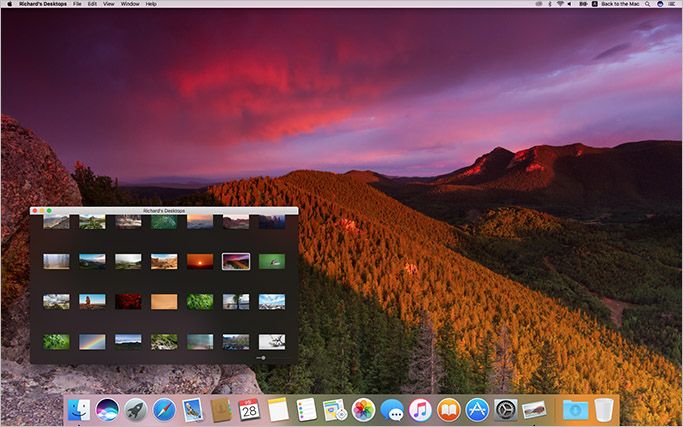
Task: Open Messages in the Dock
Action: tap(392, 410)
